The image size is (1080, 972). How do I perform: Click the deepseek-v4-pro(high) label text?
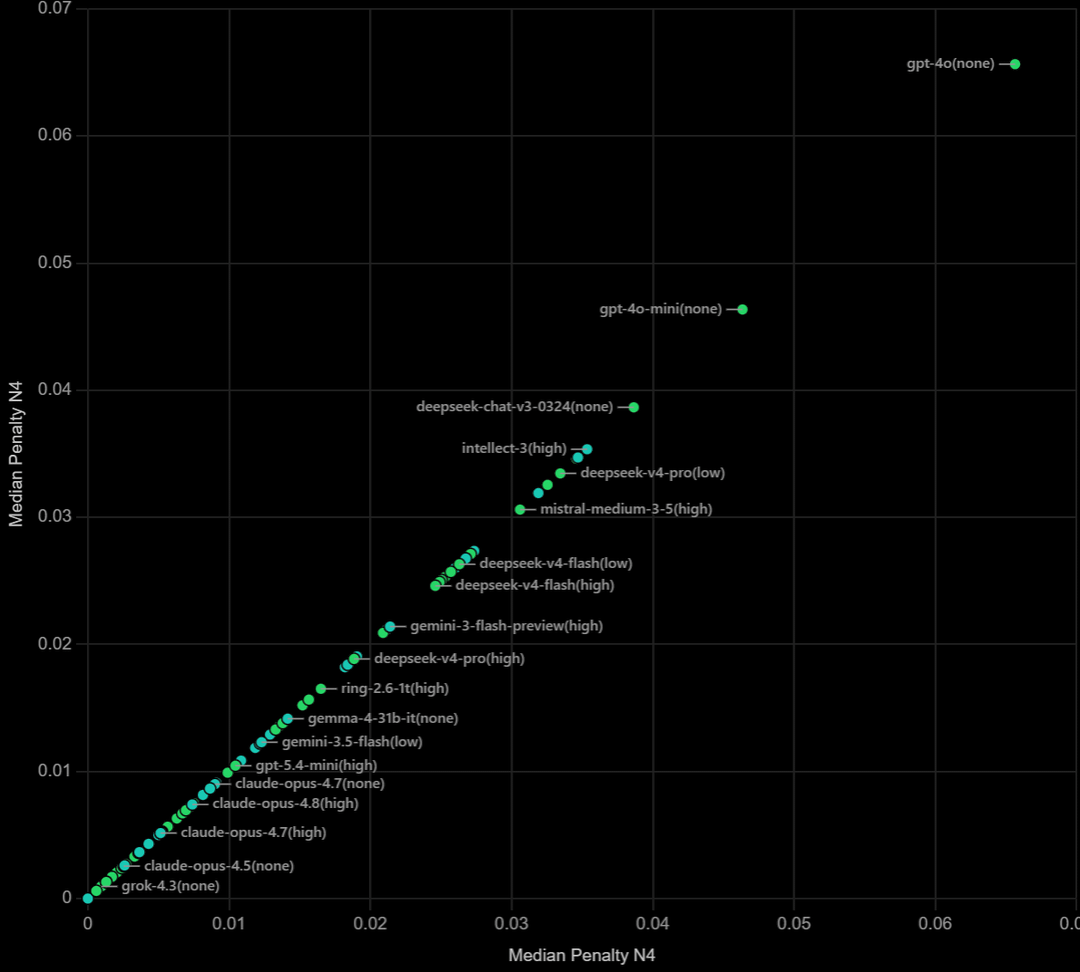click(449, 659)
